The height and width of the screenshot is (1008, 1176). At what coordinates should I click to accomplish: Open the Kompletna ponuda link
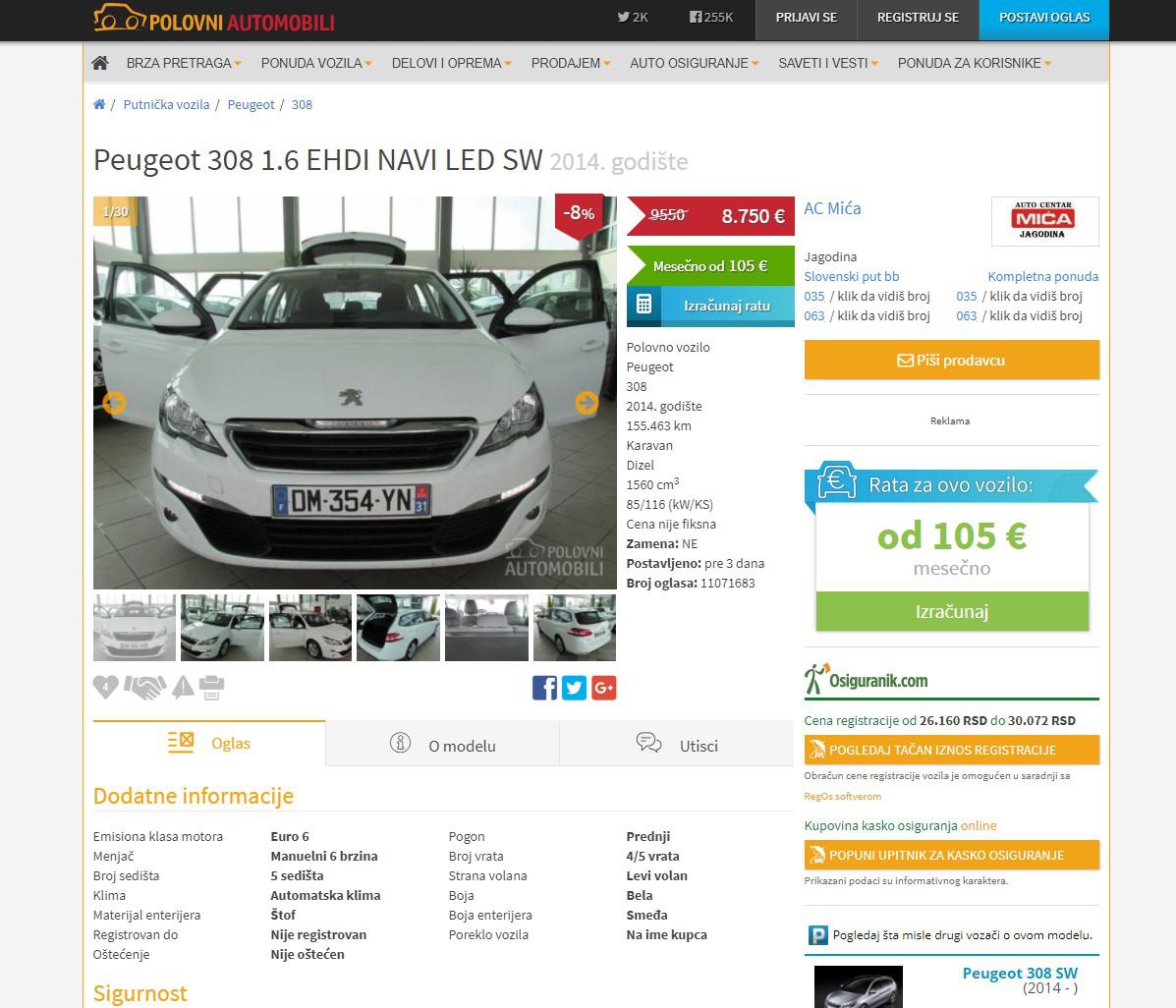point(1042,276)
